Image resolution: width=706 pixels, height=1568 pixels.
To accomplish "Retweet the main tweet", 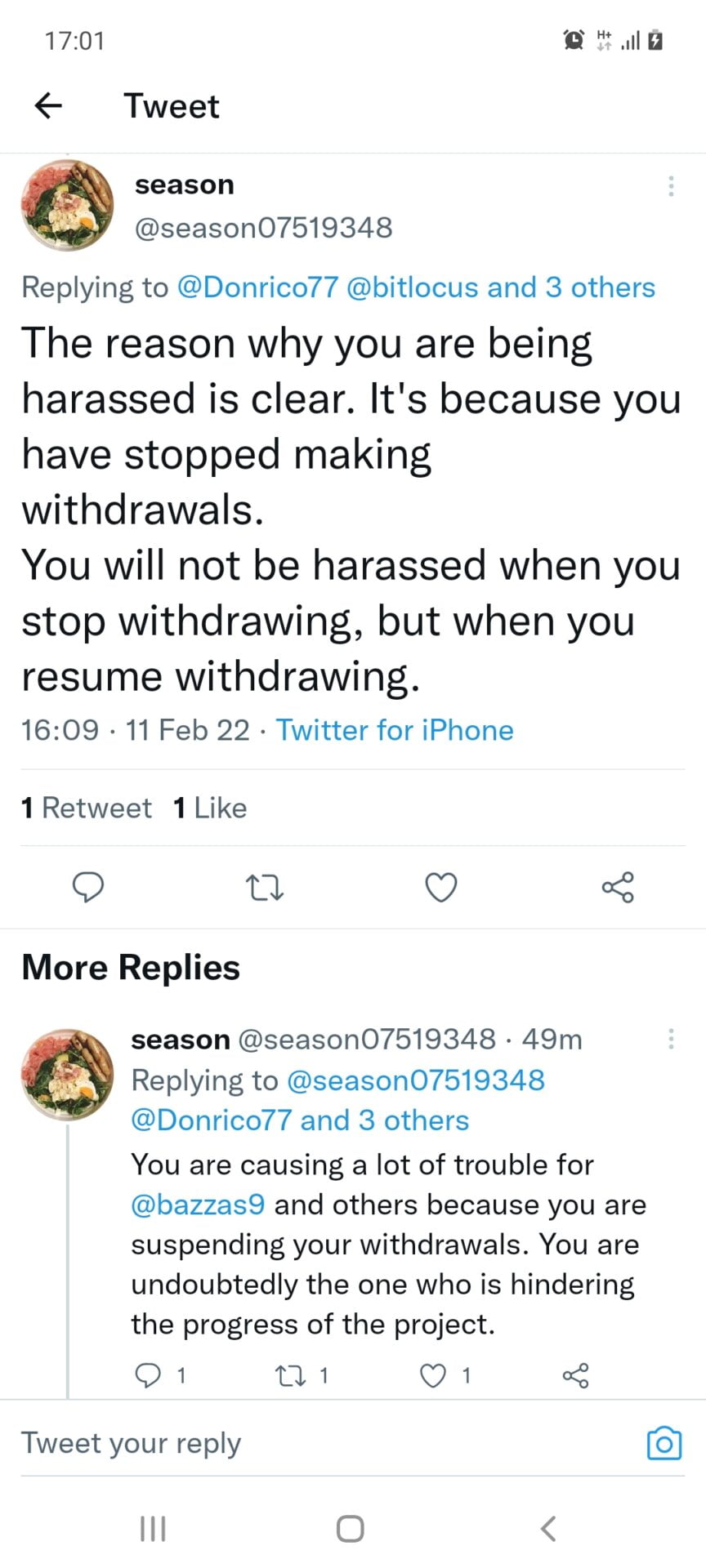I will pos(265,887).
